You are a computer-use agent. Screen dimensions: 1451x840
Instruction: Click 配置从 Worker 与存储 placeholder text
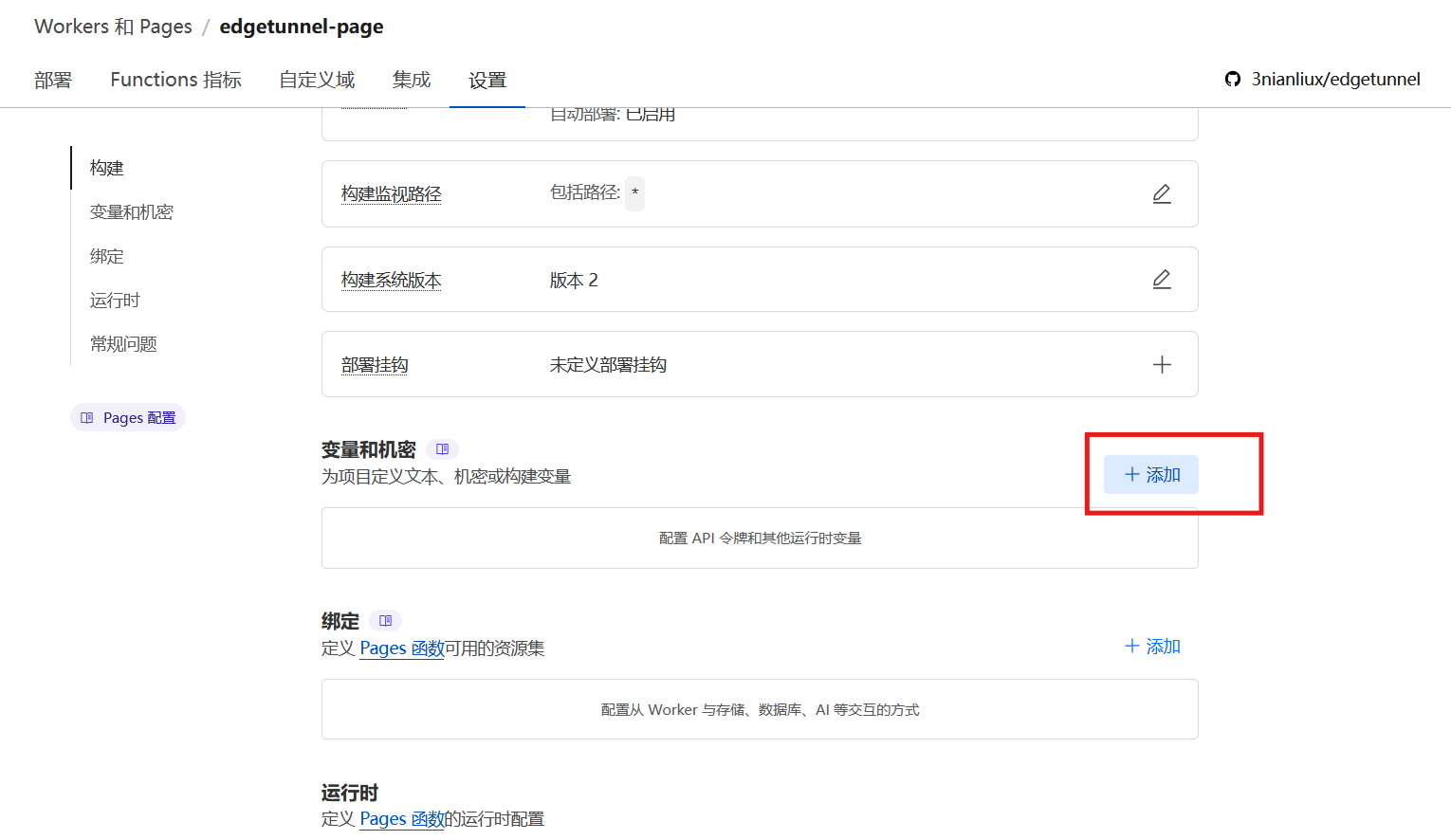pos(761,710)
